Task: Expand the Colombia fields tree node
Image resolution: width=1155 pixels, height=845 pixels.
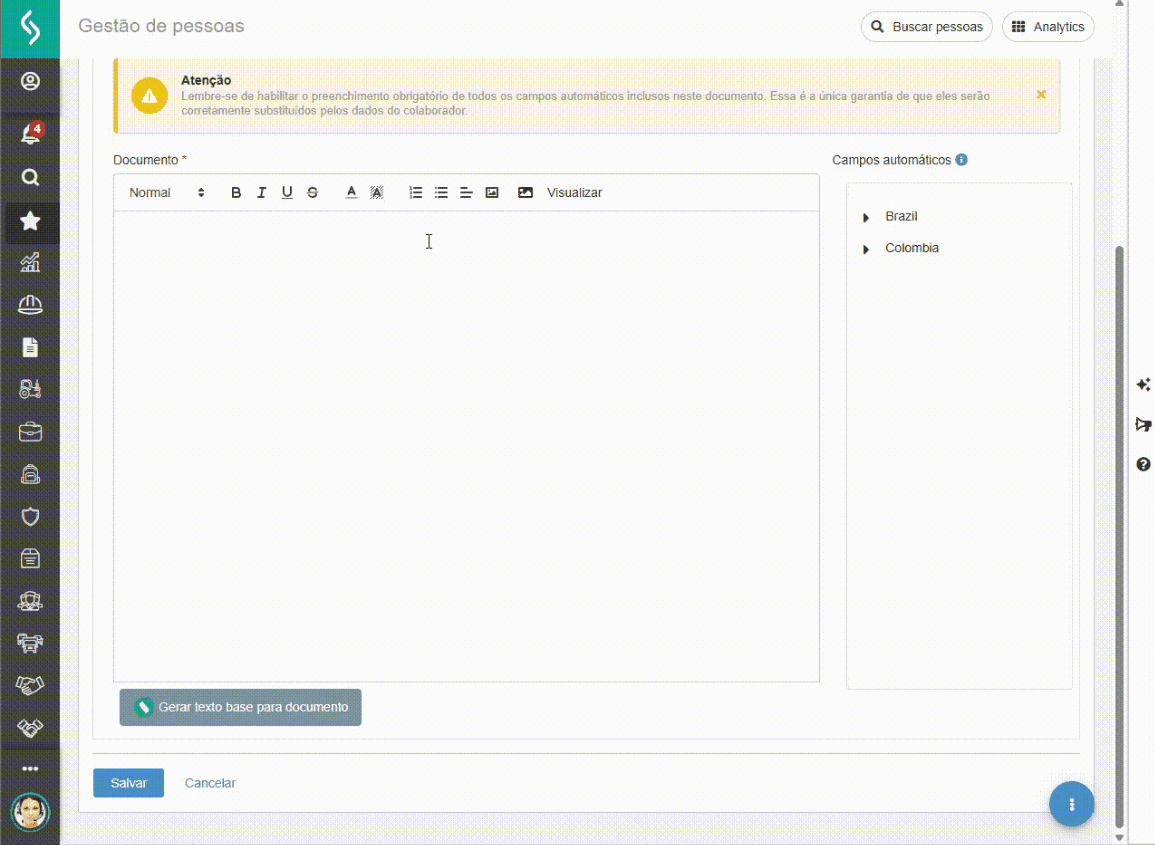Action: click(x=866, y=249)
